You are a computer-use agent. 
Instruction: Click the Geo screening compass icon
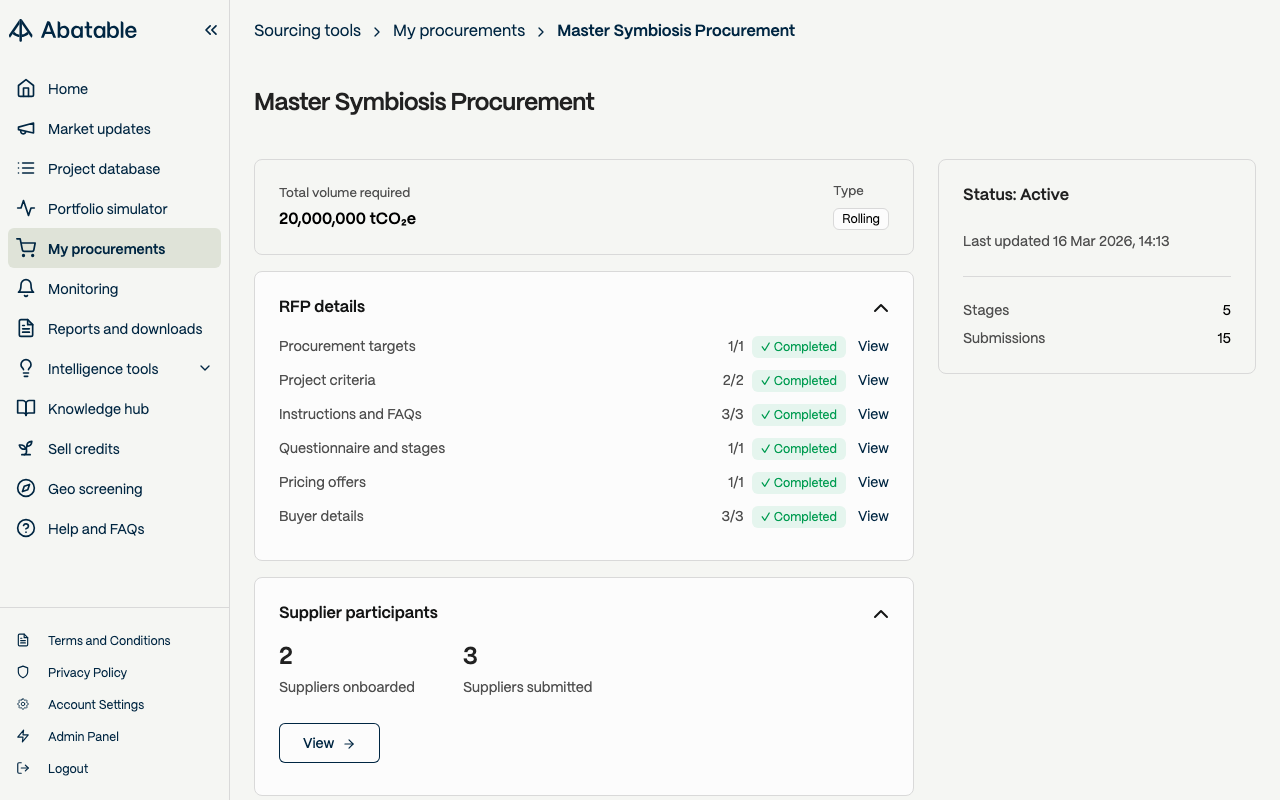point(27,489)
